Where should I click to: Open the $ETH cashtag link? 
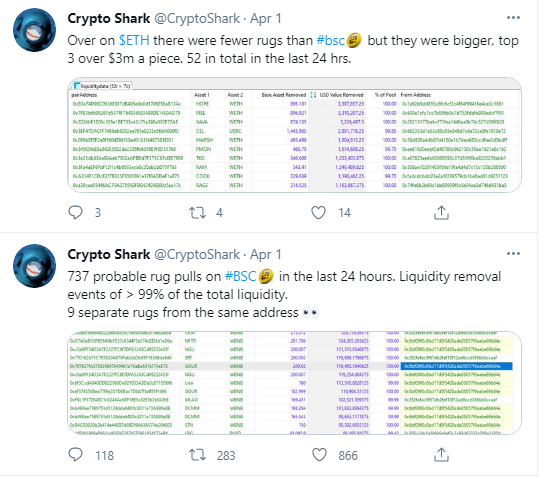pyautogui.click(x=134, y=40)
